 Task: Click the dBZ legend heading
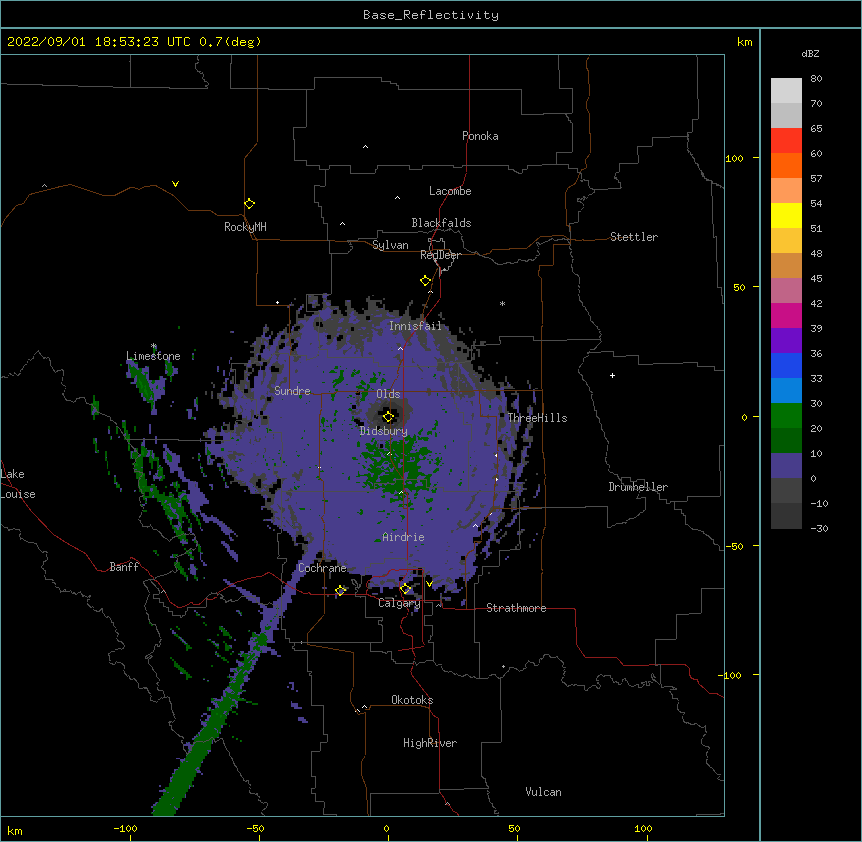[810, 53]
